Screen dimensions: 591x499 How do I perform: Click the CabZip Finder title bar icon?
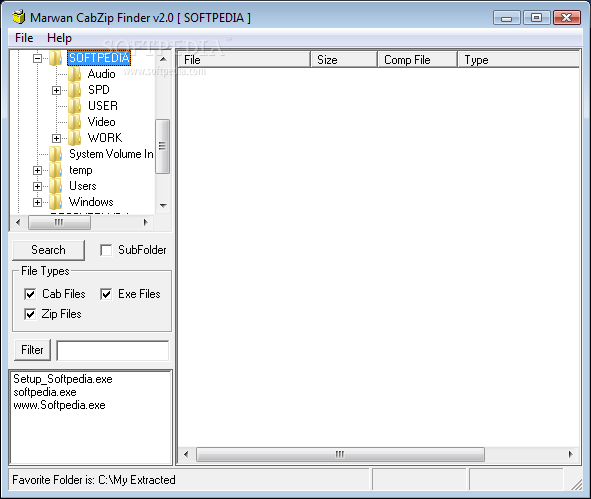18,17
